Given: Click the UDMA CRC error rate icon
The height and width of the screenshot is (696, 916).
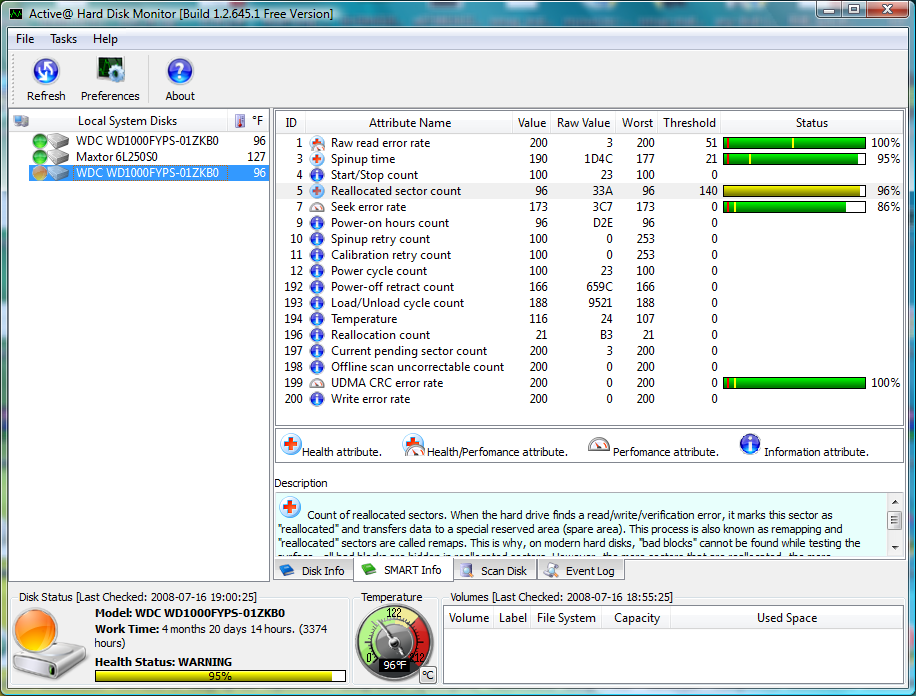Looking at the screenshot, I should pyautogui.click(x=317, y=383).
